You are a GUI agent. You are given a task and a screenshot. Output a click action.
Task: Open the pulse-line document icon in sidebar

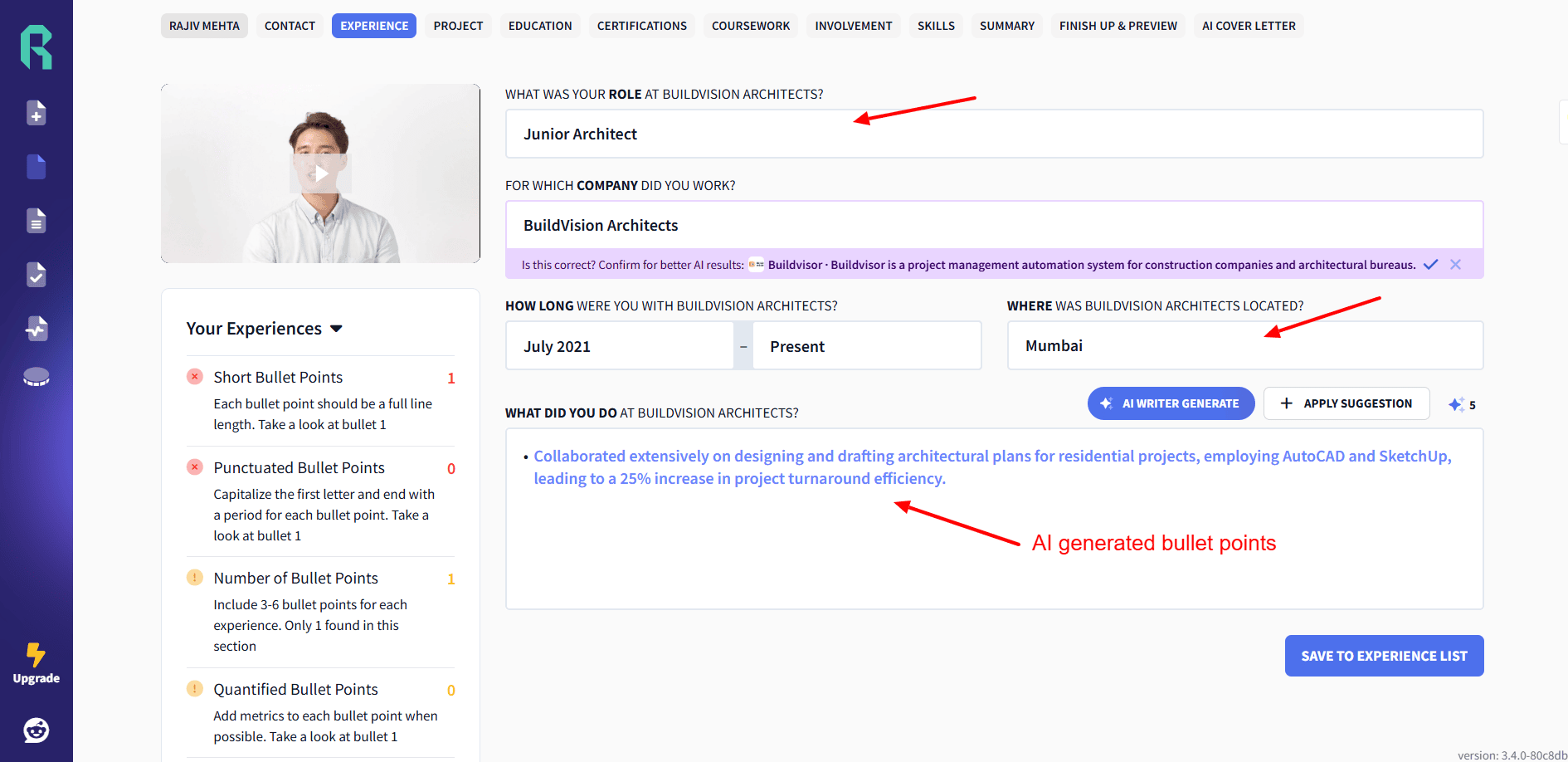coord(37,329)
